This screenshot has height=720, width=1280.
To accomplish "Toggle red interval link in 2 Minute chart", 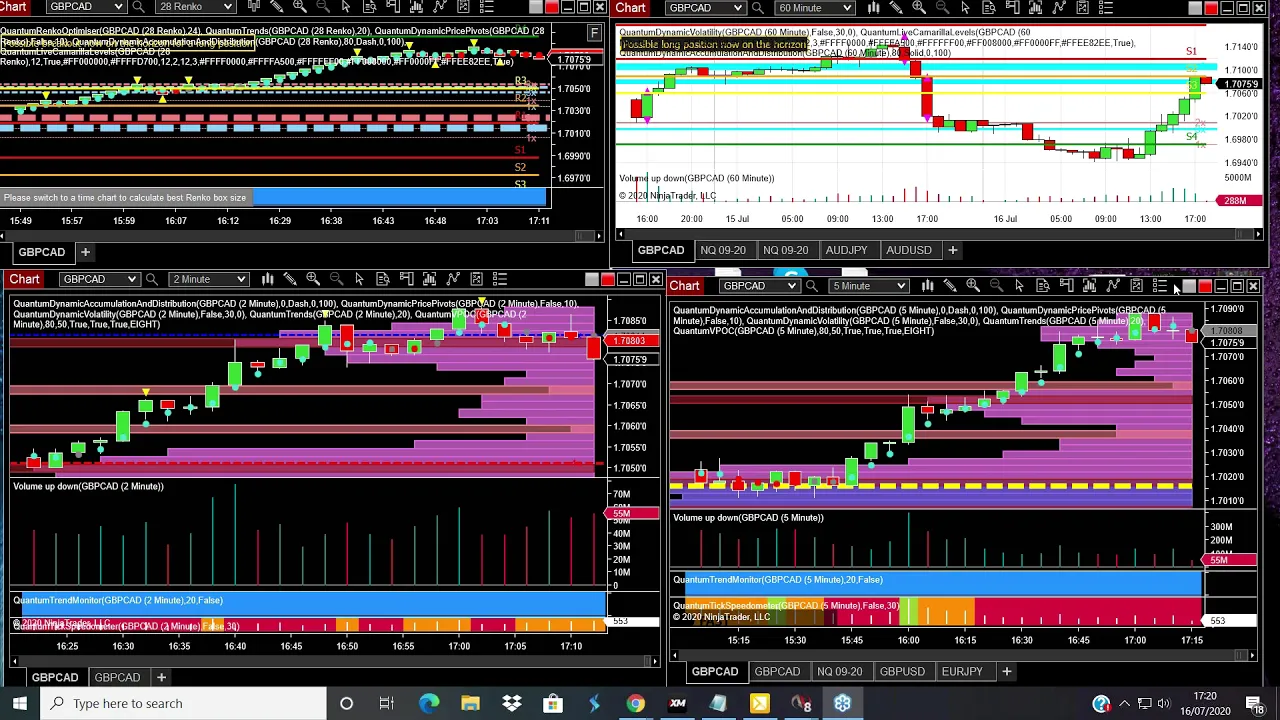I will tap(608, 279).
